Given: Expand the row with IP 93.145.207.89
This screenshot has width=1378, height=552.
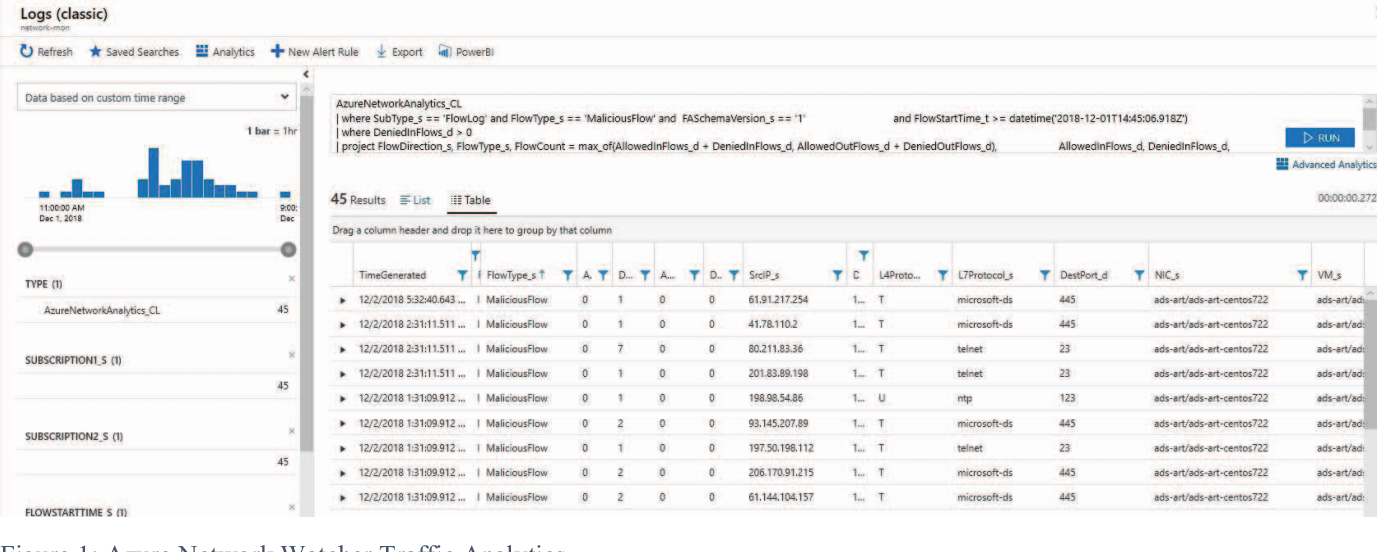Looking at the screenshot, I should tap(343, 423).
